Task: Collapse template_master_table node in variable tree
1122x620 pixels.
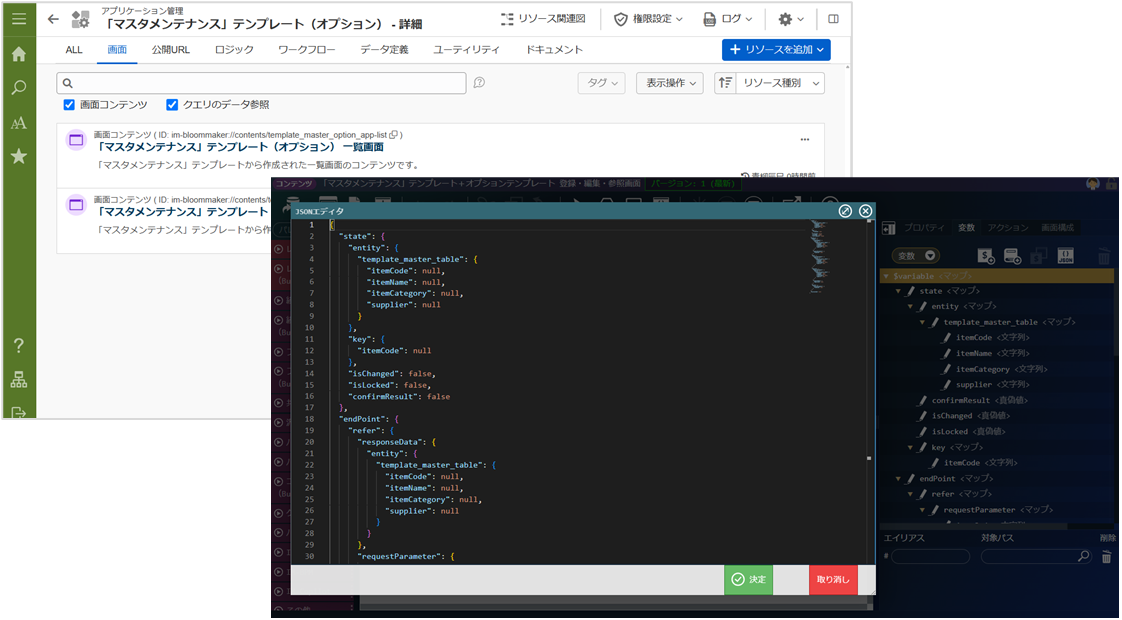Action: (x=922, y=322)
